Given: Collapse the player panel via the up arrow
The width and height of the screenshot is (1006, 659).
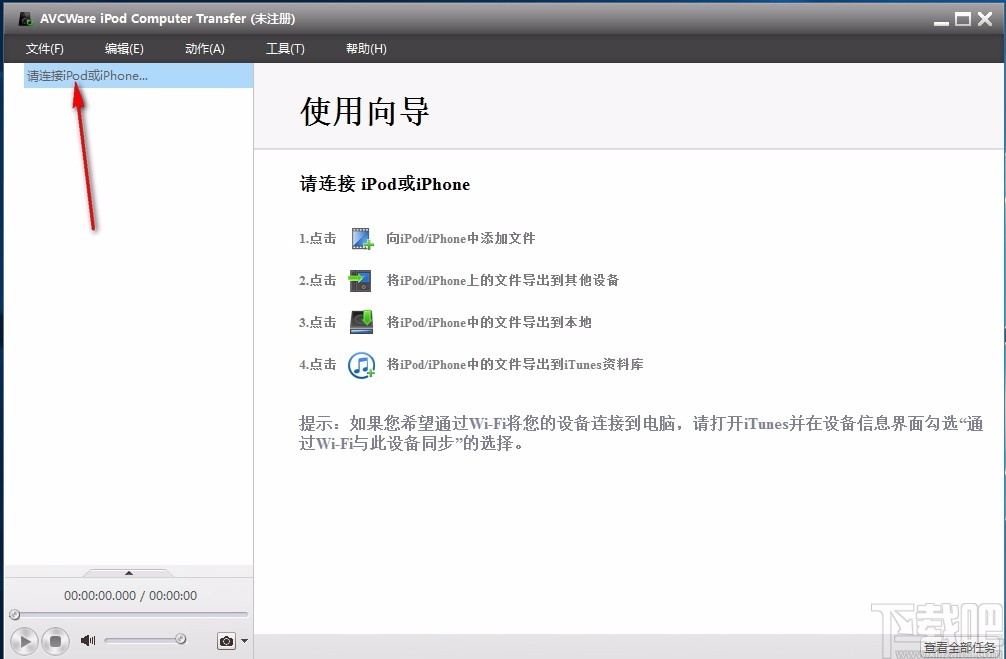Looking at the screenshot, I should coord(128,574).
